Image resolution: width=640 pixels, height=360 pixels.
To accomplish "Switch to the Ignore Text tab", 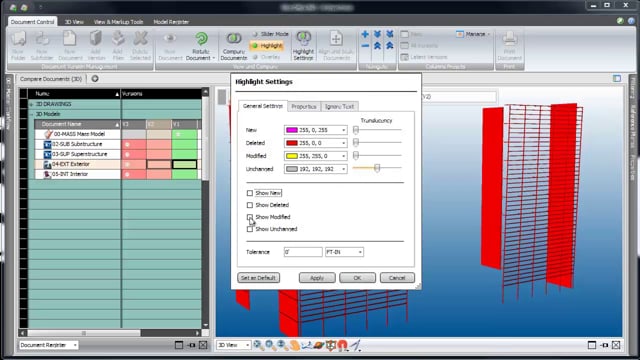I will tap(339, 107).
